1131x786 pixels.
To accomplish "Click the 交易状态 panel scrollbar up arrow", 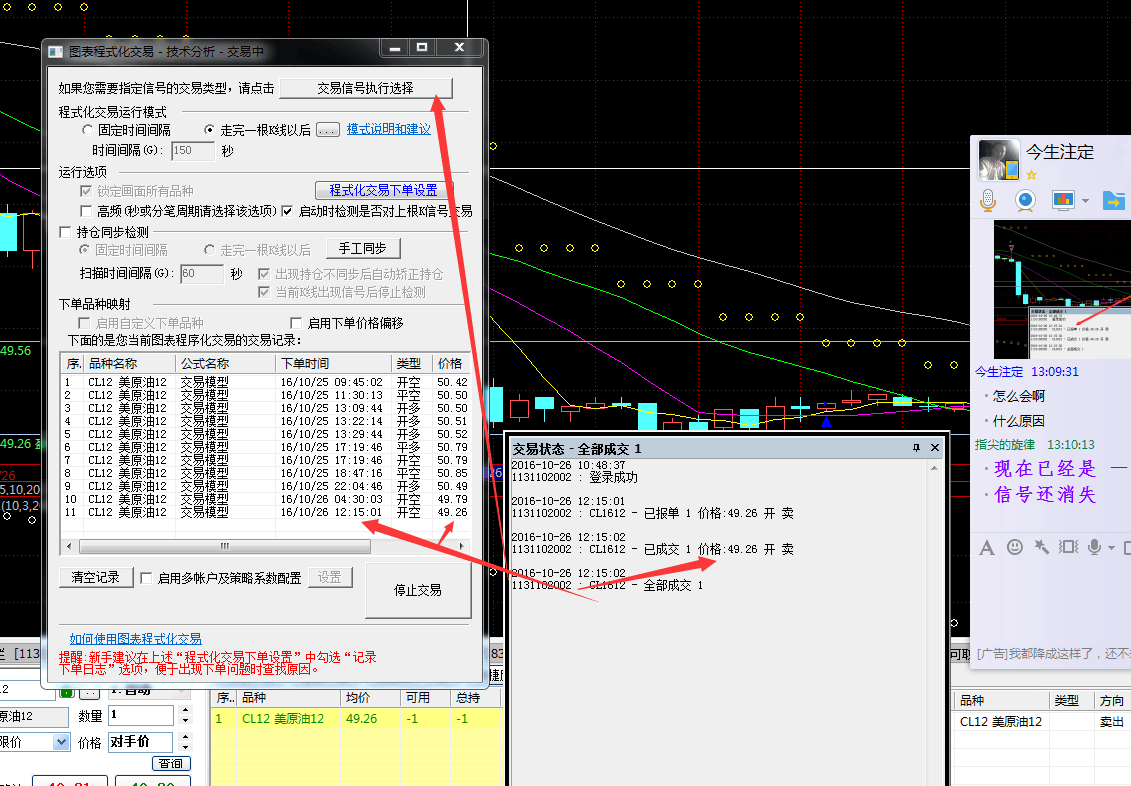I will pos(934,468).
